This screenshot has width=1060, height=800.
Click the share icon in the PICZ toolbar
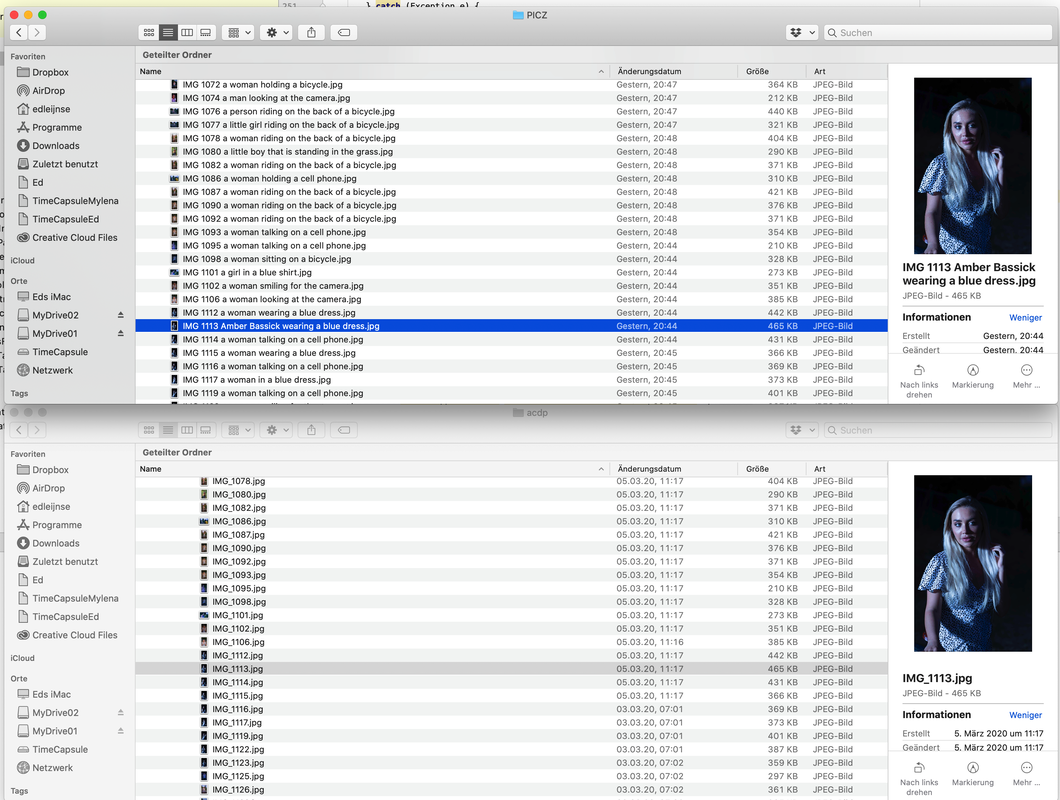click(x=311, y=33)
